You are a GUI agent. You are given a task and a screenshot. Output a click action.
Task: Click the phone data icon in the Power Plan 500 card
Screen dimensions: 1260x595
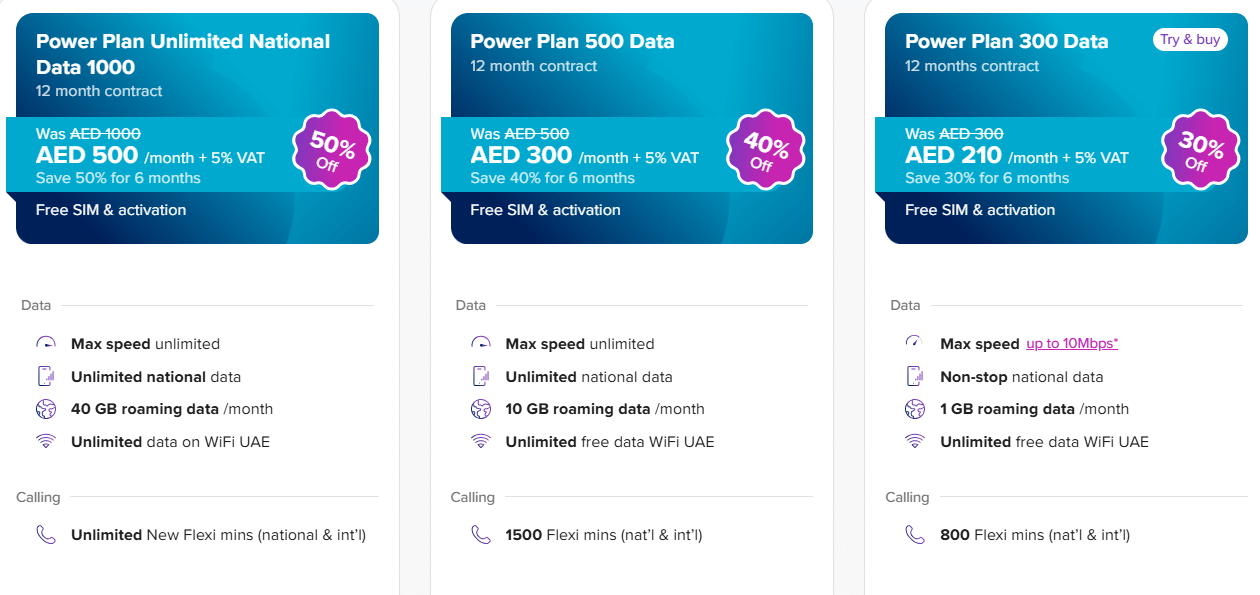(481, 376)
